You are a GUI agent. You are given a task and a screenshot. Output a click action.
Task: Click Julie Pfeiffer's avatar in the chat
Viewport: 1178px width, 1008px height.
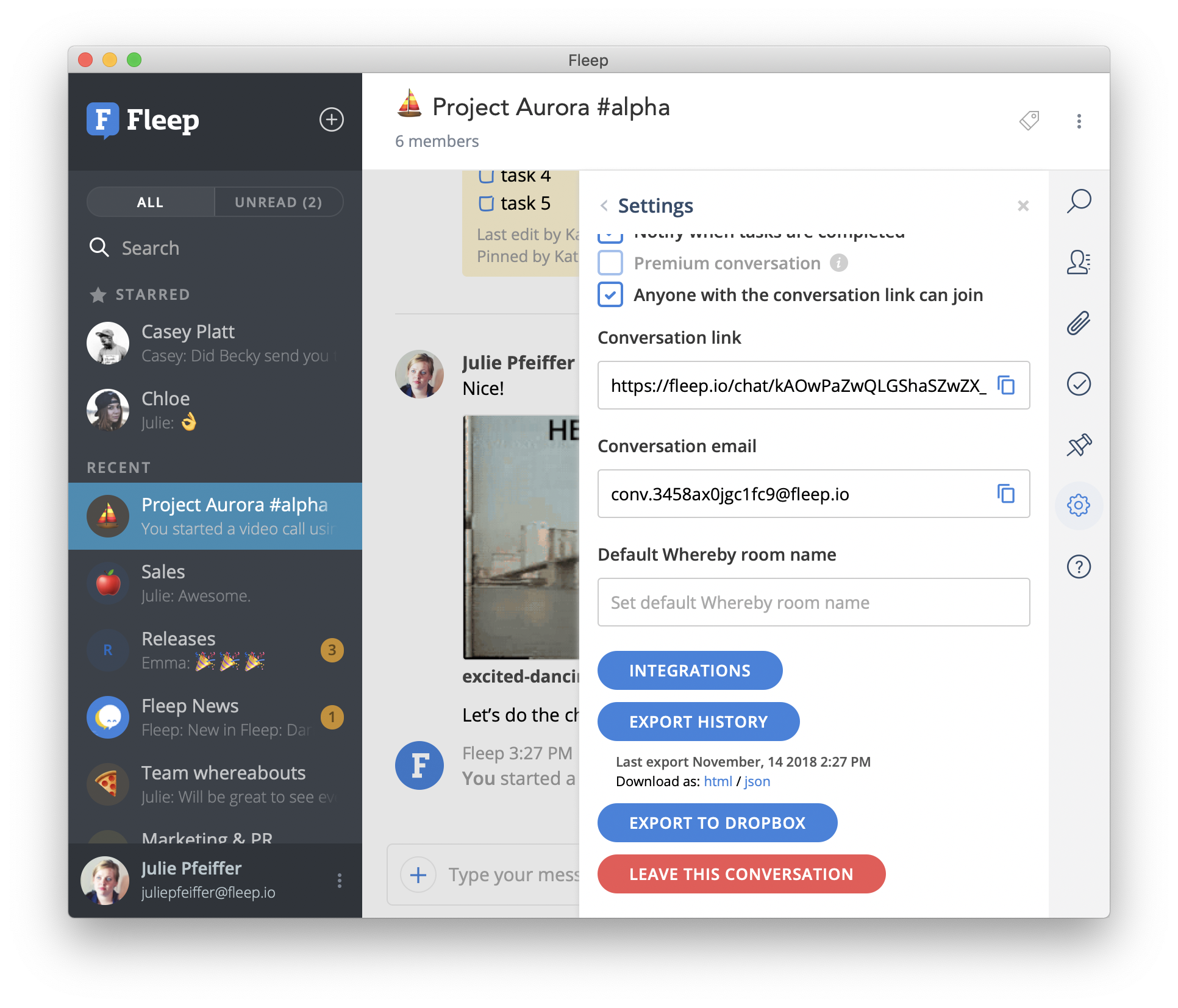pyautogui.click(x=419, y=374)
